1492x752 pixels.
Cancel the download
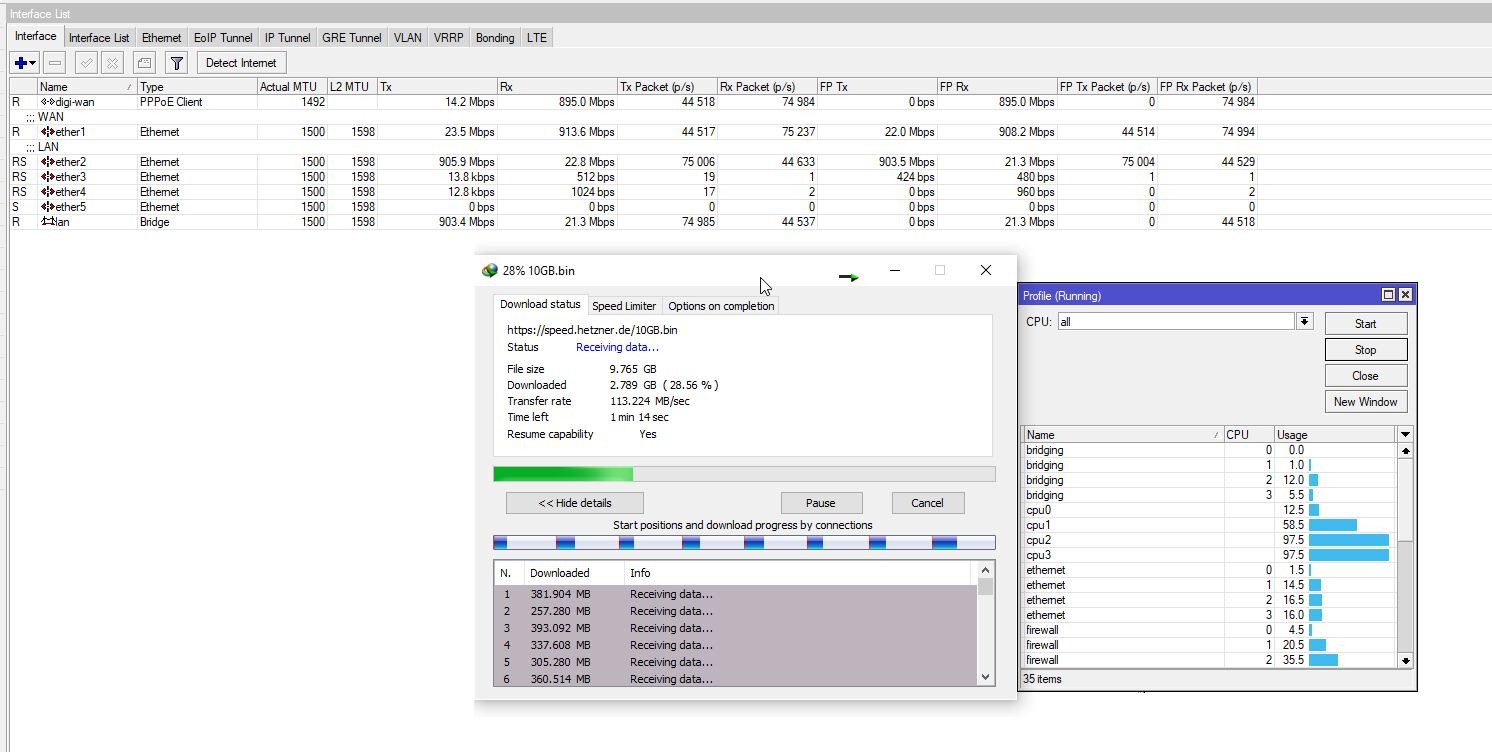click(927, 503)
